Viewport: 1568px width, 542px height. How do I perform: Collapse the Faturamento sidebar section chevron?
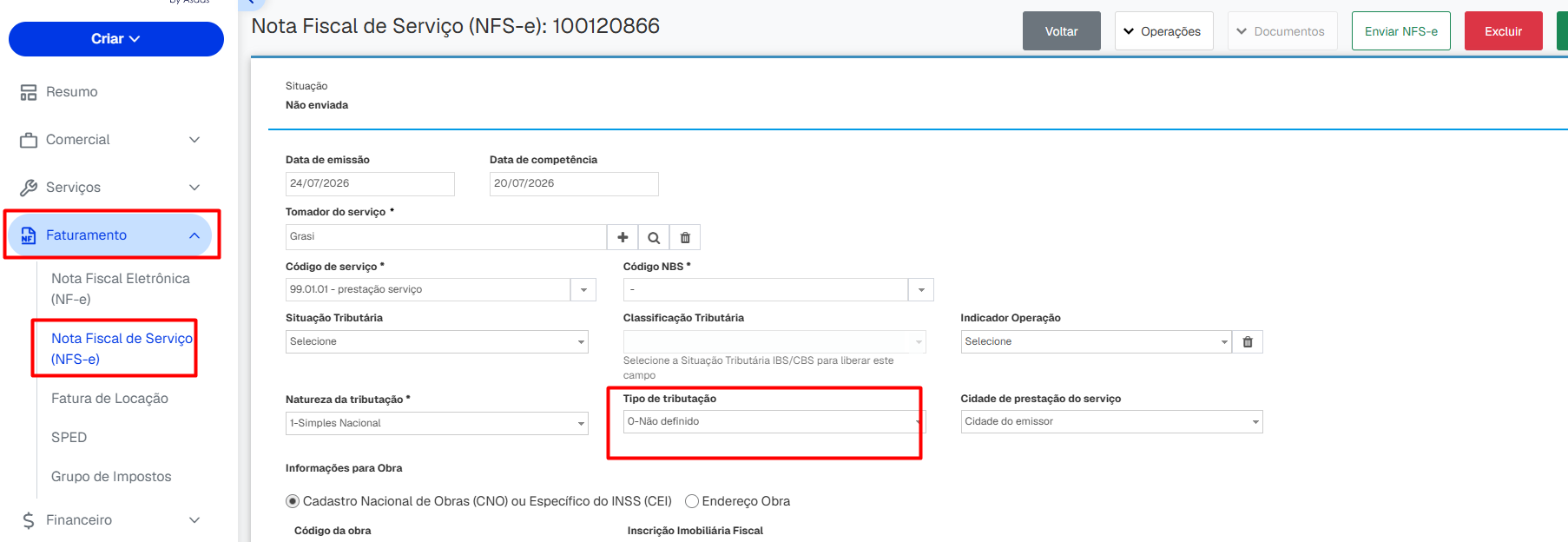coord(194,235)
